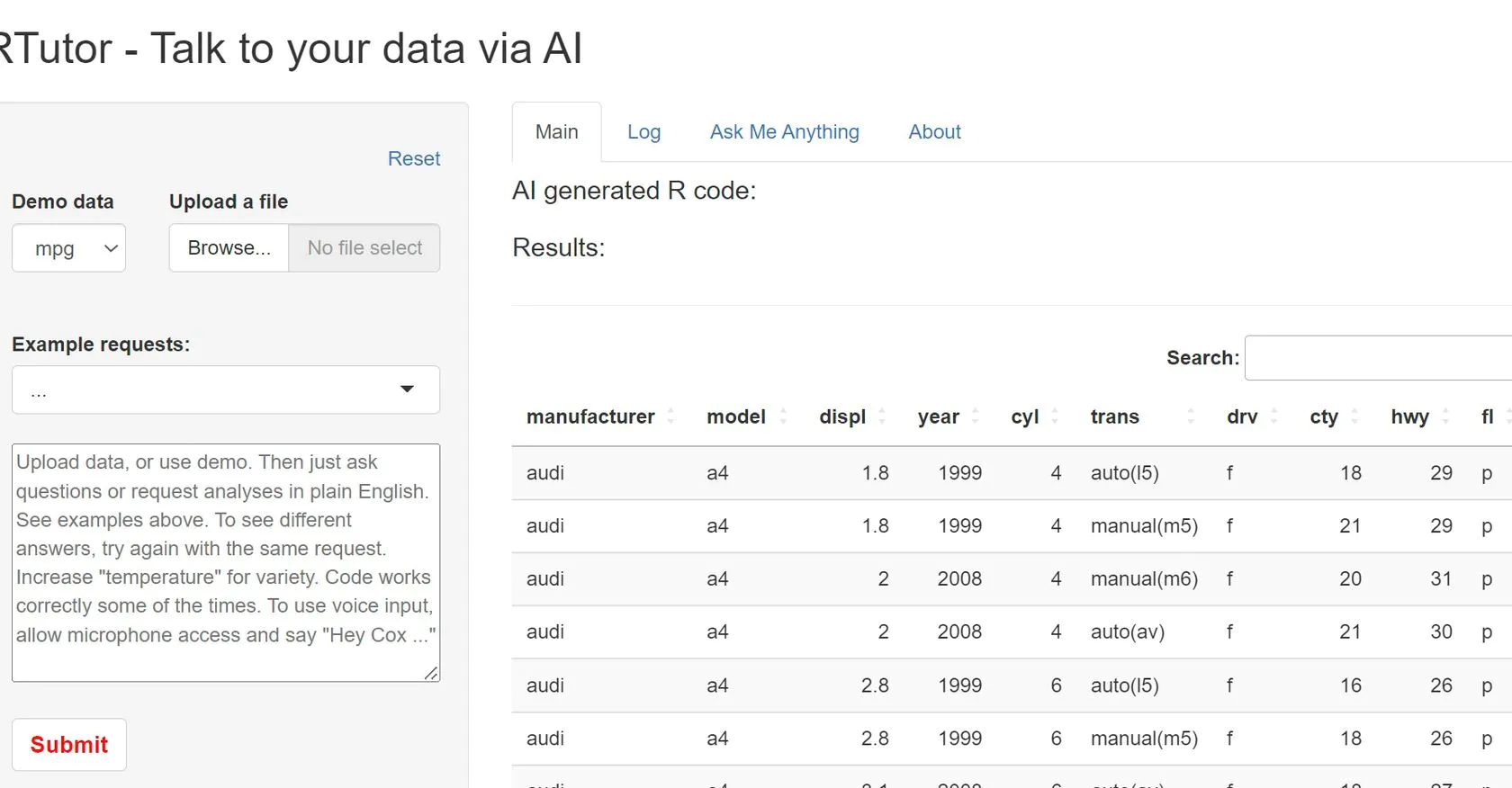Screen dimensions: 1512x788
Task: Open the Ask Me Anything tab
Action: (x=784, y=132)
